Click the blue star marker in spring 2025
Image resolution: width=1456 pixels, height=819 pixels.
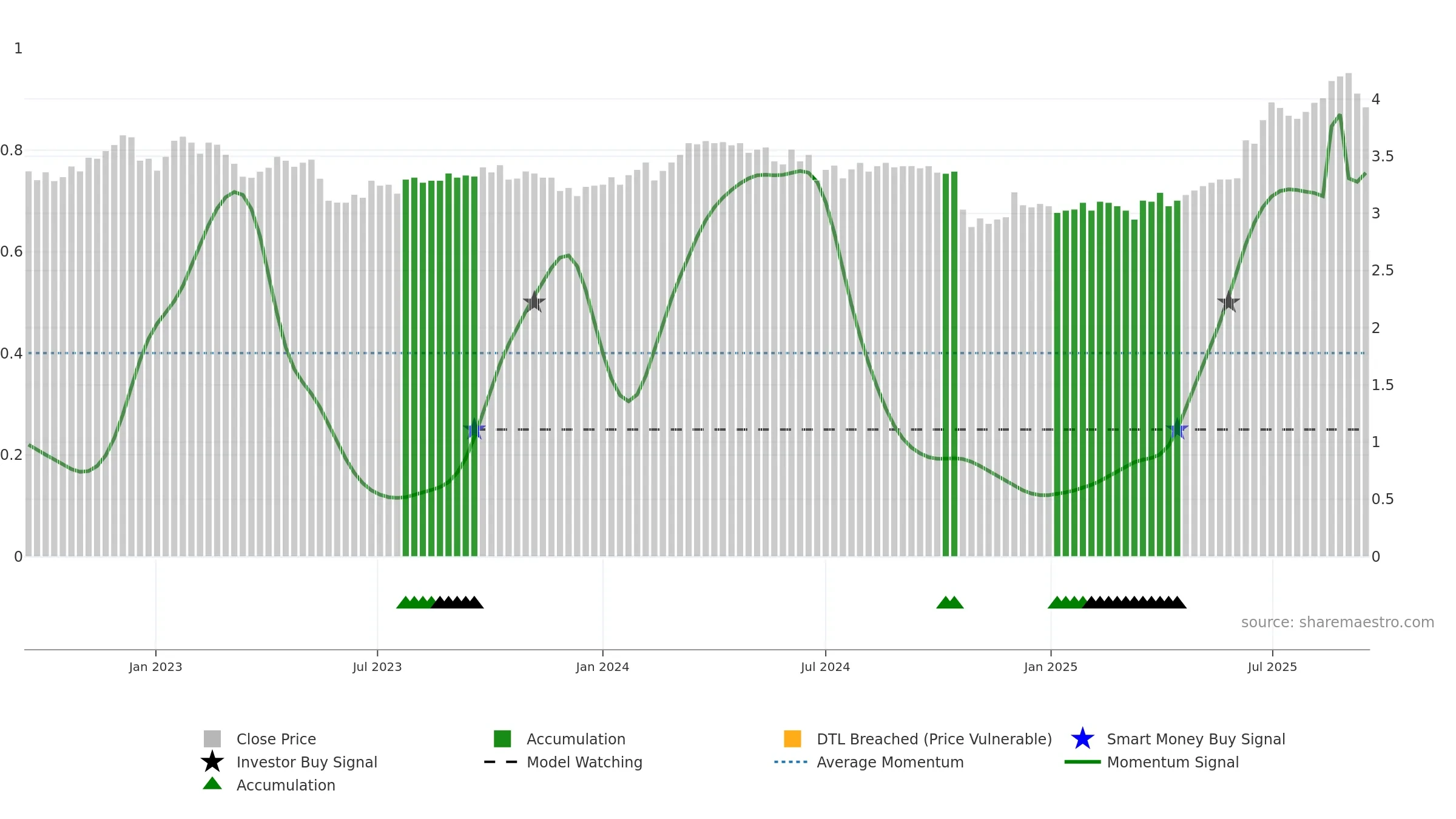point(1177,430)
